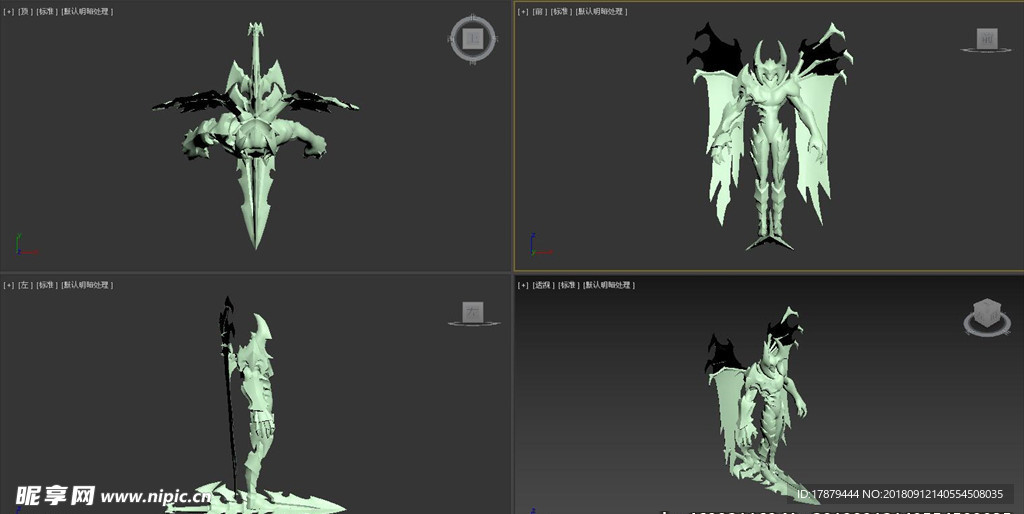1024x514 pixels.
Task: Open 标准 menu in the Left (左) viewport
Action: point(47,285)
